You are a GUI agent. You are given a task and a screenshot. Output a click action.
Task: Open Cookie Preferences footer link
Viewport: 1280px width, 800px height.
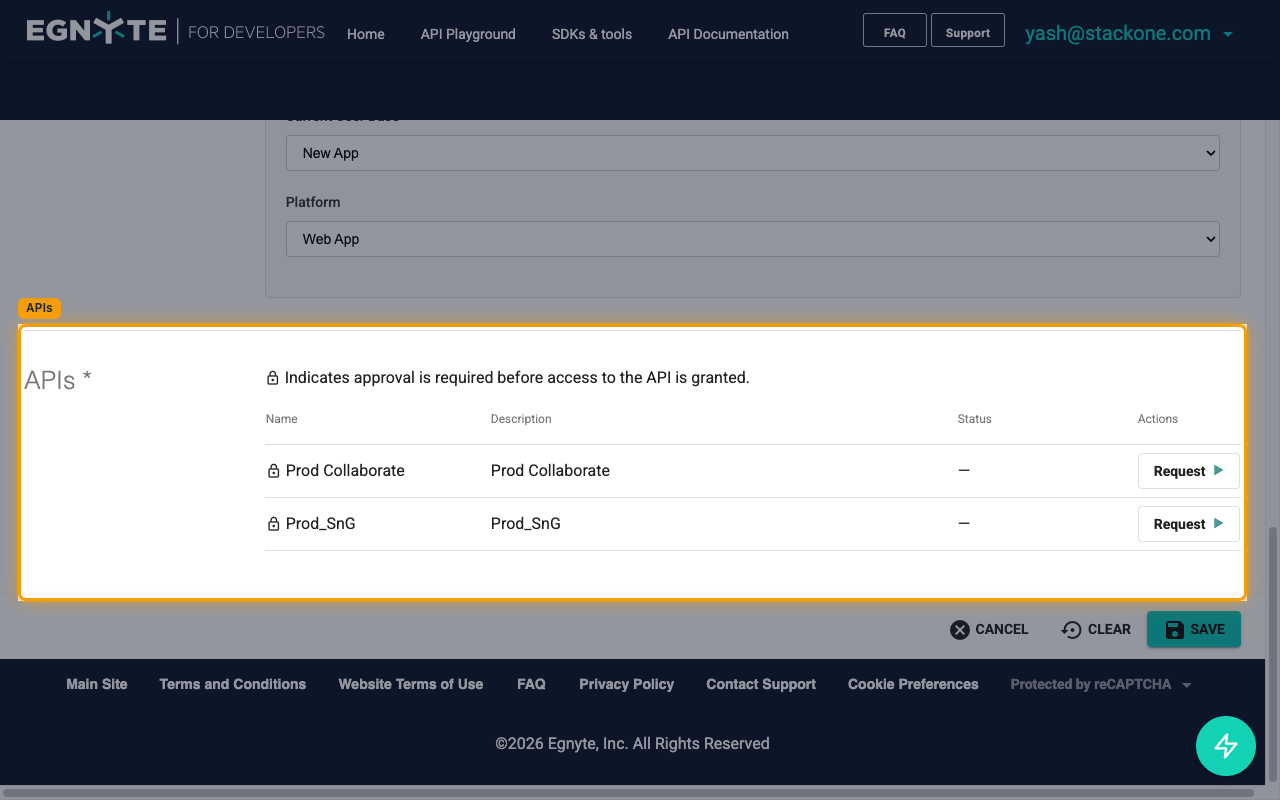913,684
